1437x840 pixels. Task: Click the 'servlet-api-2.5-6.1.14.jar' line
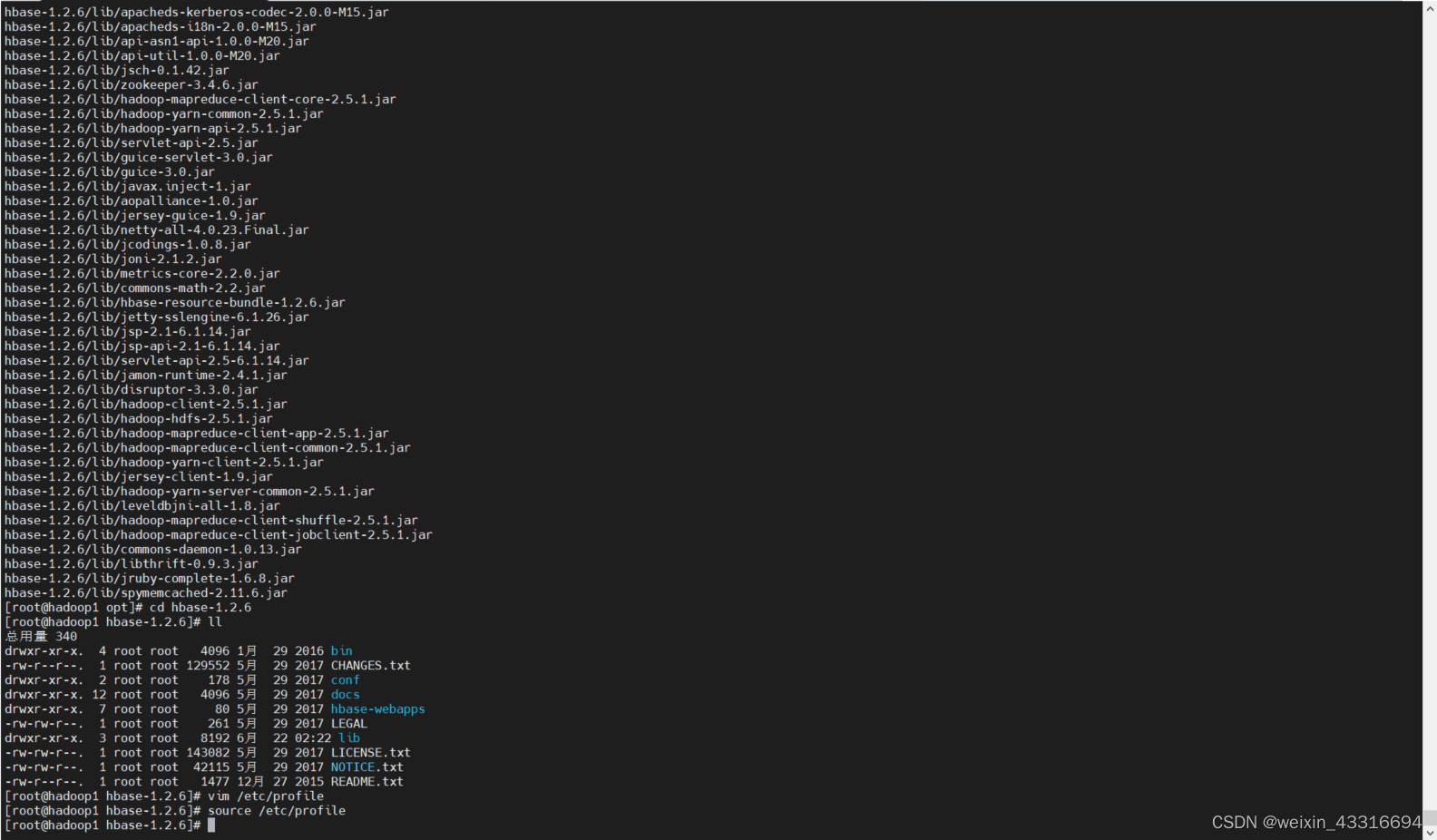coord(157,361)
